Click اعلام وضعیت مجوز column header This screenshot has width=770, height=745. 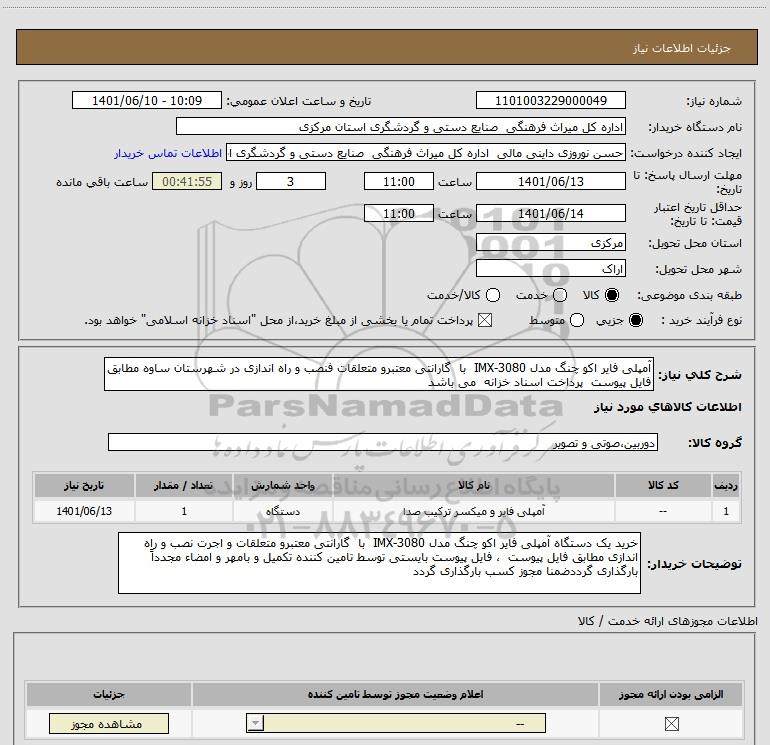[395, 694]
